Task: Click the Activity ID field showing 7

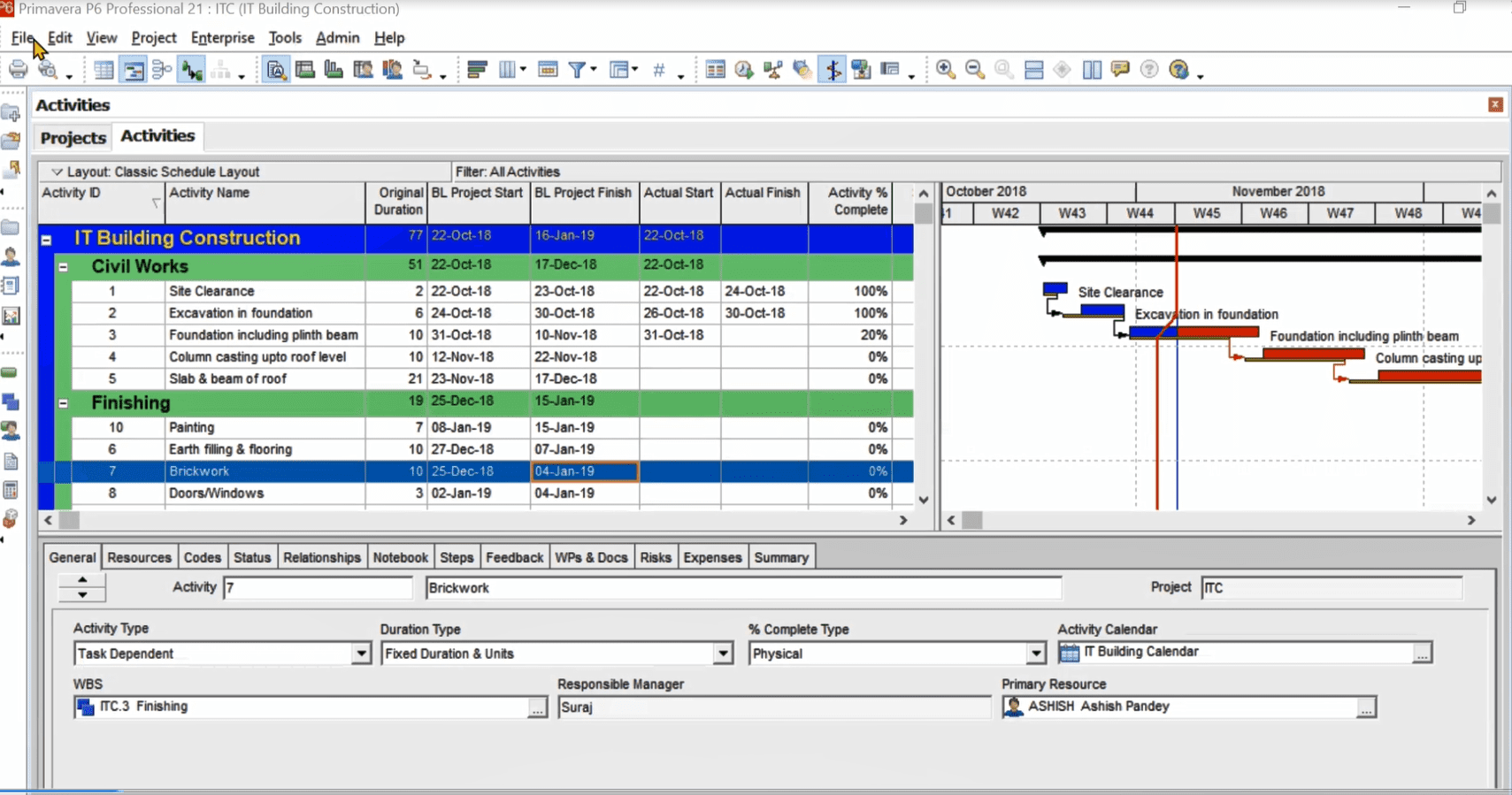Action: coord(318,588)
